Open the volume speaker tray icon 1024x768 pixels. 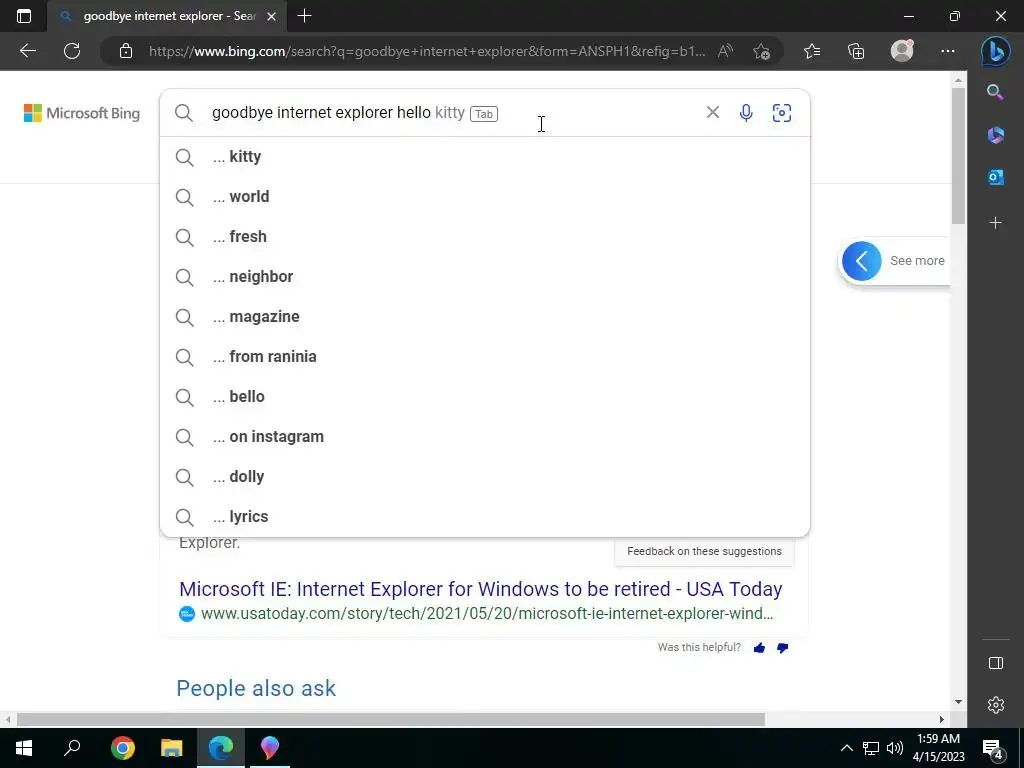pos(895,748)
